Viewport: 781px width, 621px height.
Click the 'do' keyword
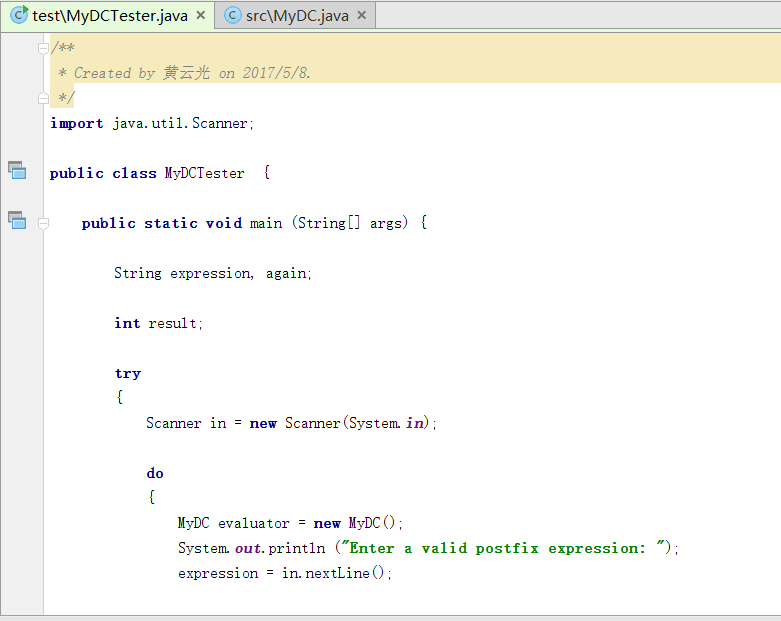tap(155, 473)
